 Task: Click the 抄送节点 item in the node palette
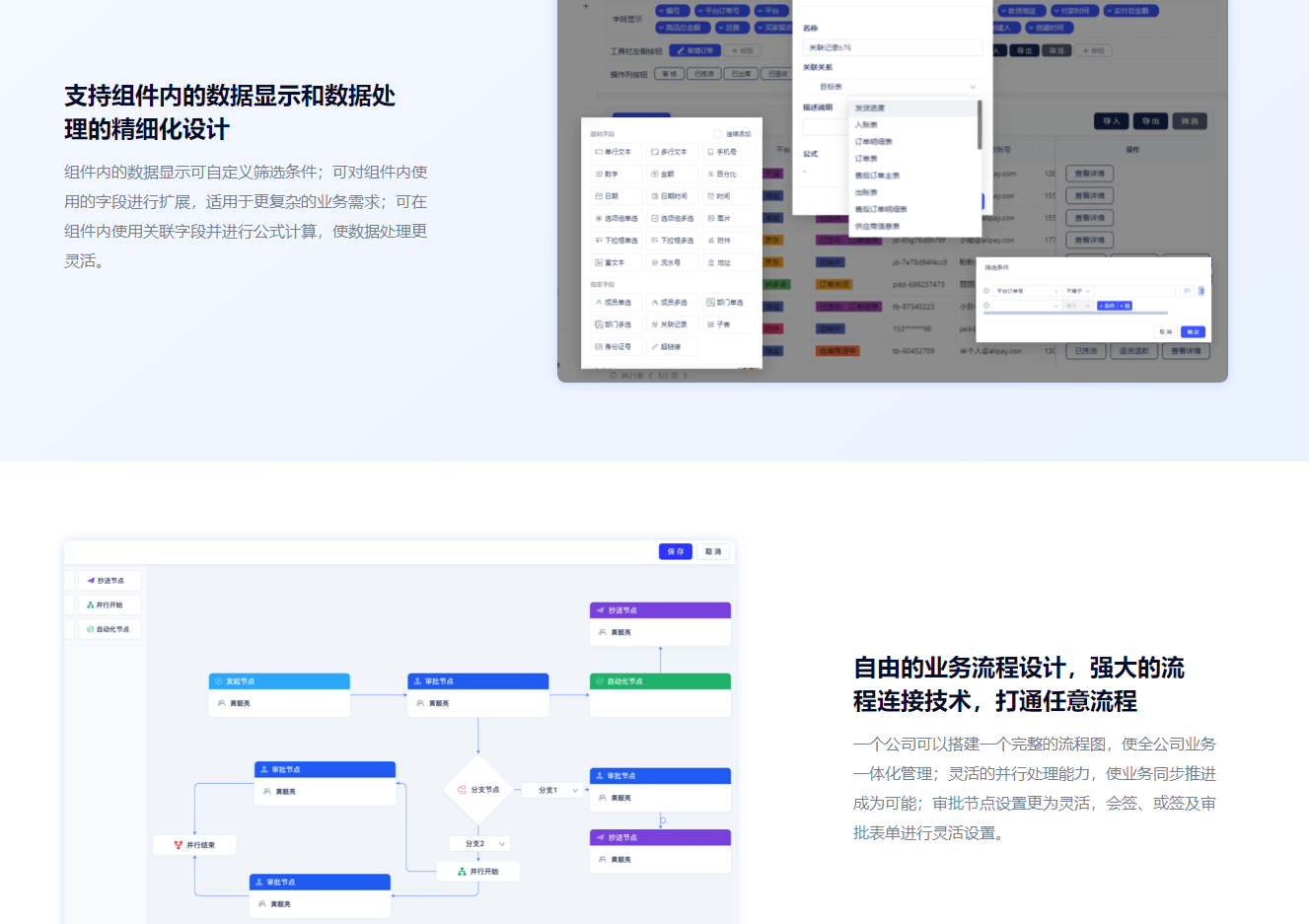109,581
